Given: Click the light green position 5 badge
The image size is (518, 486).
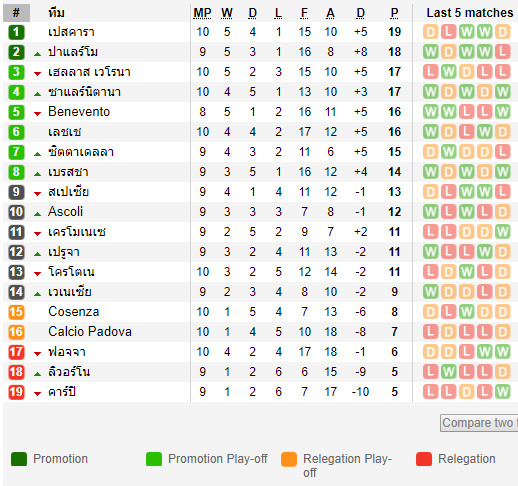Looking at the screenshot, I should [x=16, y=112].
